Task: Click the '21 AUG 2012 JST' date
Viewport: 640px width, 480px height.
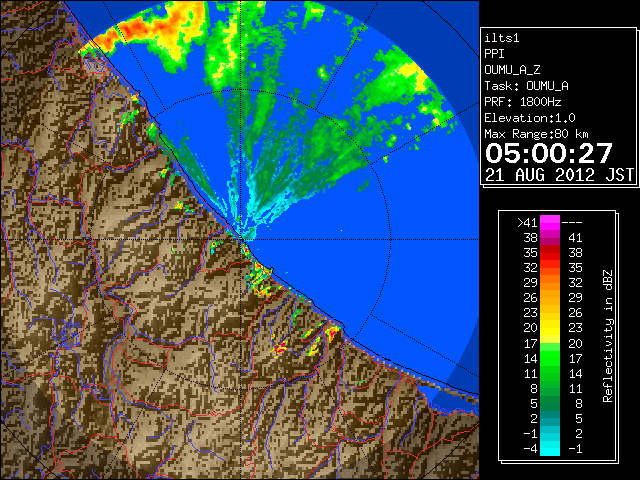Action: [x=559, y=175]
